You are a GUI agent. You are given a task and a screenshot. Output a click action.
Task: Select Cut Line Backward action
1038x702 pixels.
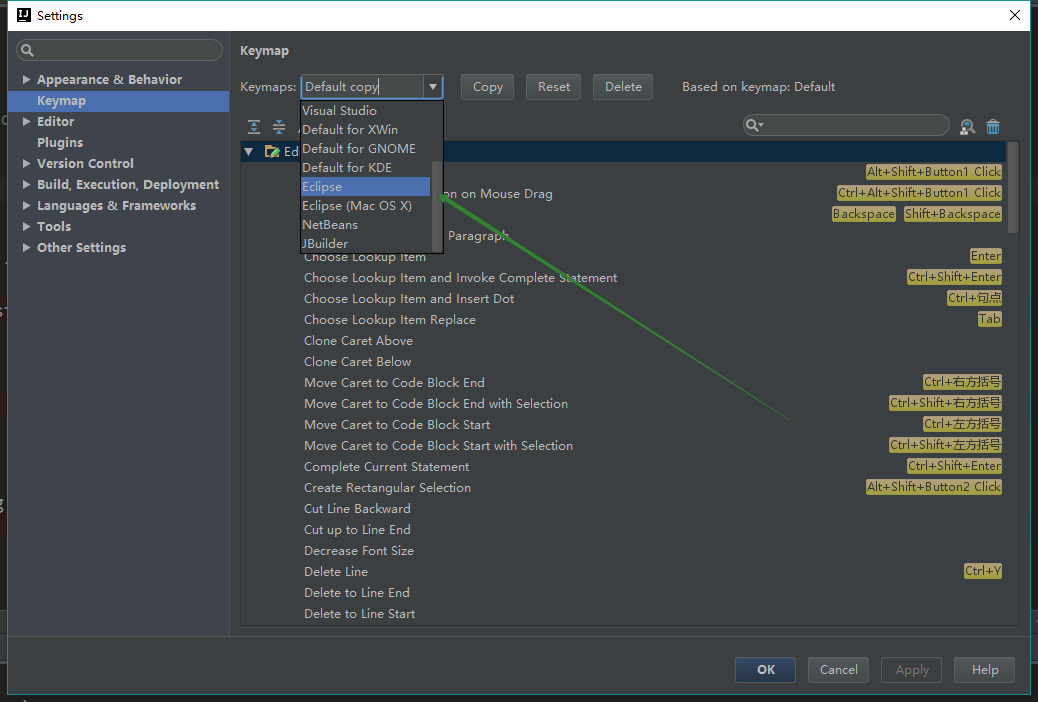click(357, 509)
